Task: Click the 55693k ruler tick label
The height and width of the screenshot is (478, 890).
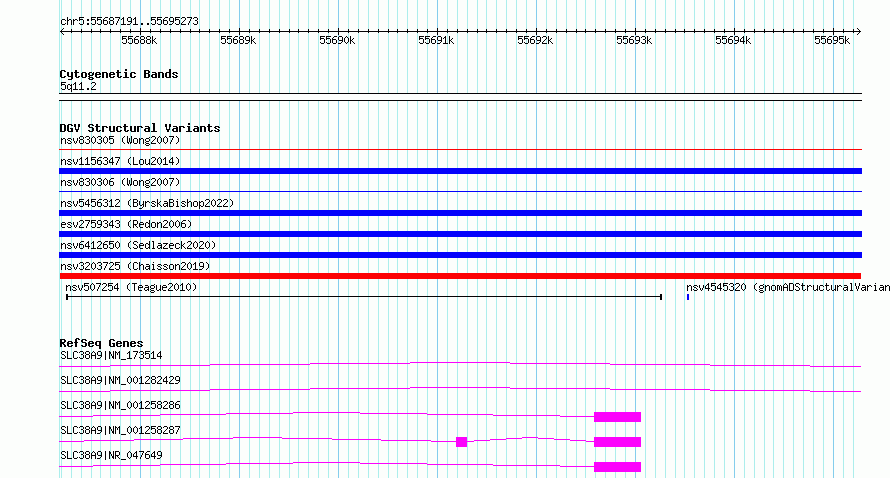Action: 634,40
